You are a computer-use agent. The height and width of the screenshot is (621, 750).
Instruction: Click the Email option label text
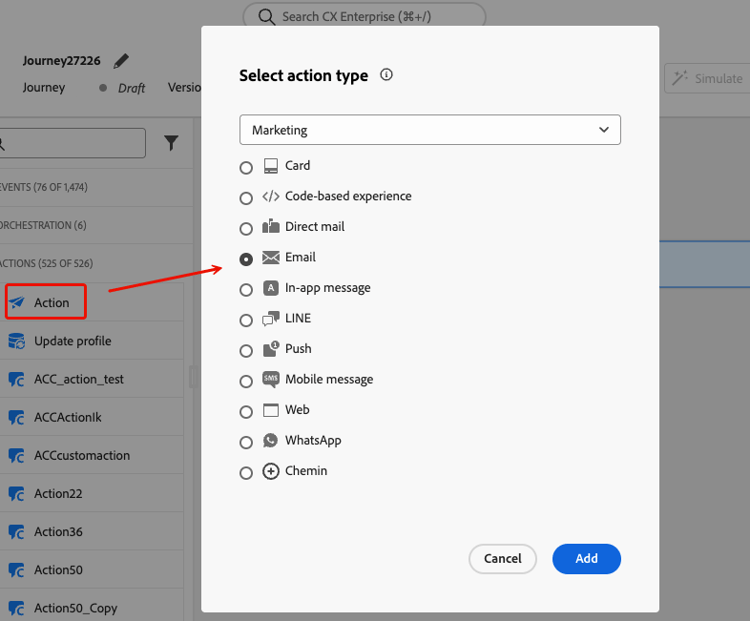click(x=300, y=257)
